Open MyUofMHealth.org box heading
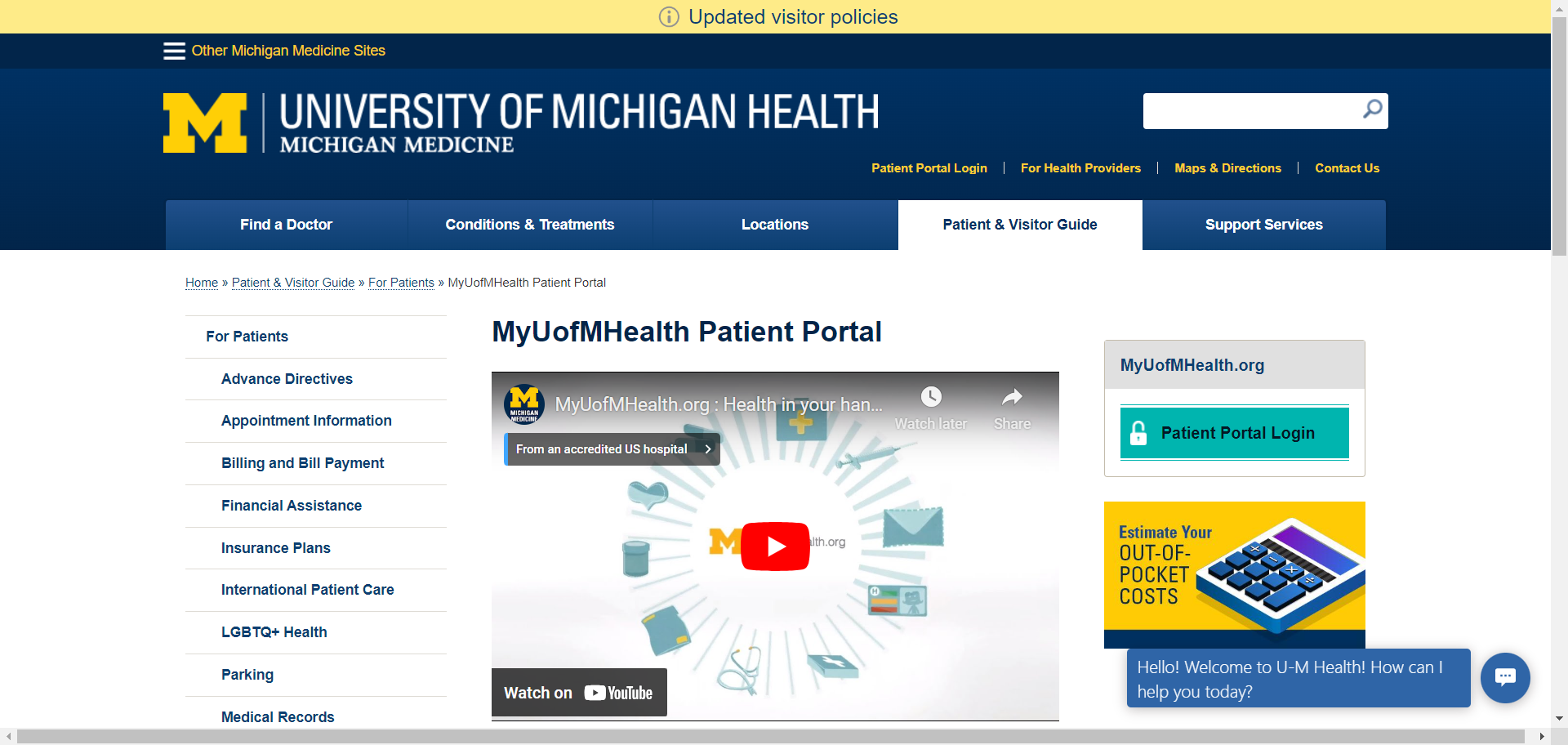Screen dimensions: 1568x745 tap(1192, 365)
